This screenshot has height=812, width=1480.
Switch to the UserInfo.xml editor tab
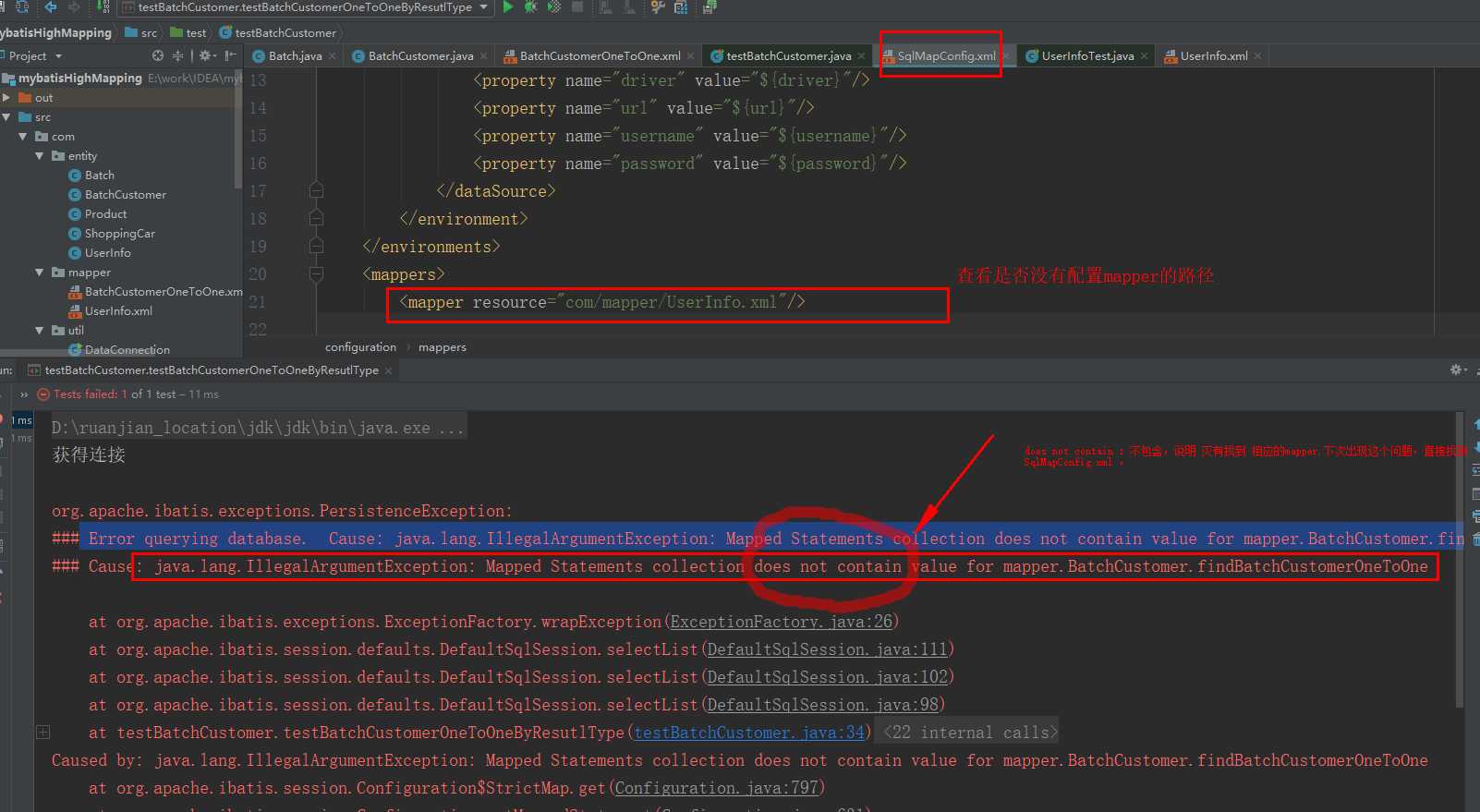click(x=1214, y=56)
